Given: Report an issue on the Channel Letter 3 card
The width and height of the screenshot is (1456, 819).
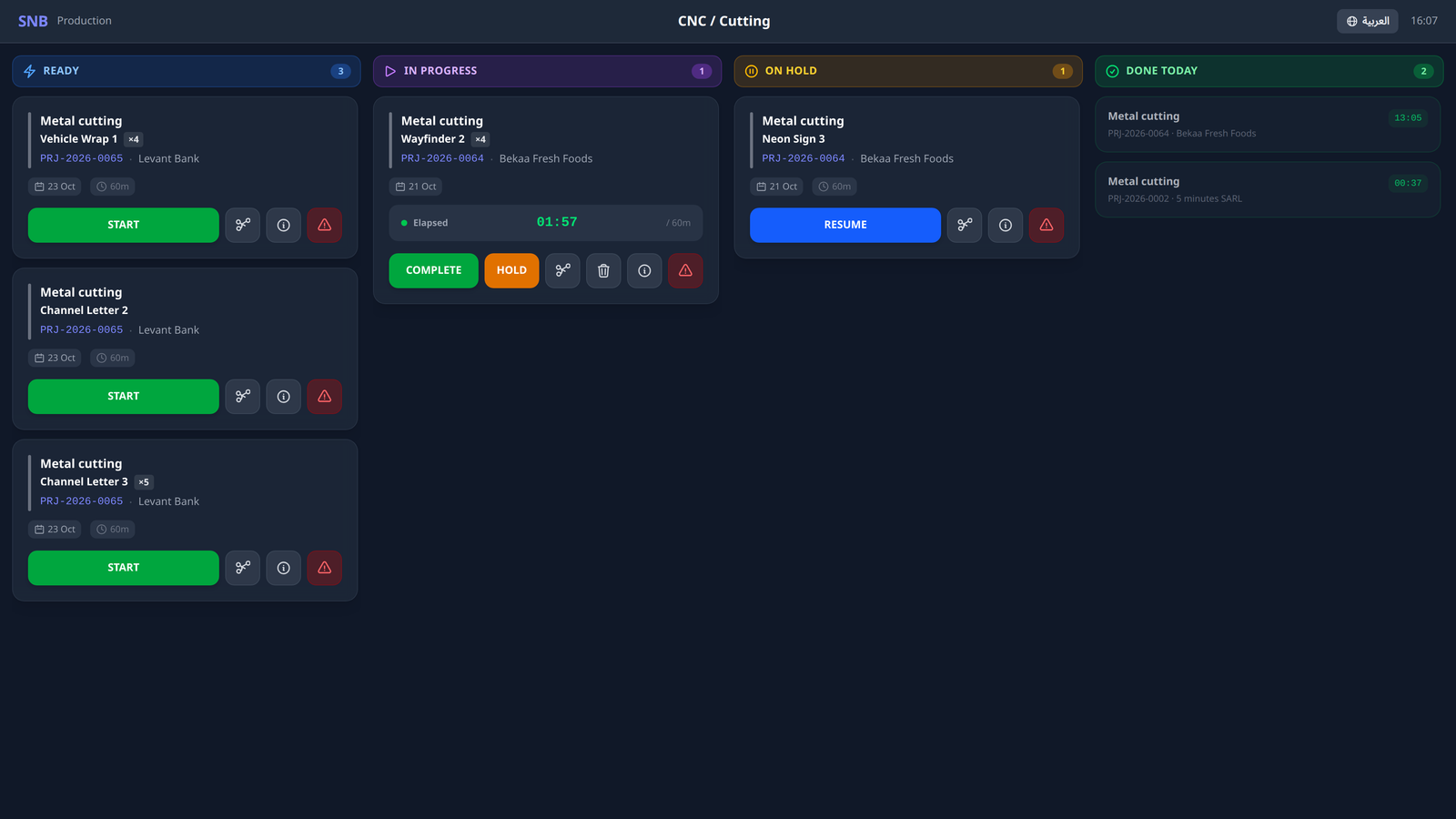Looking at the screenshot, I should tap(324, 568).
